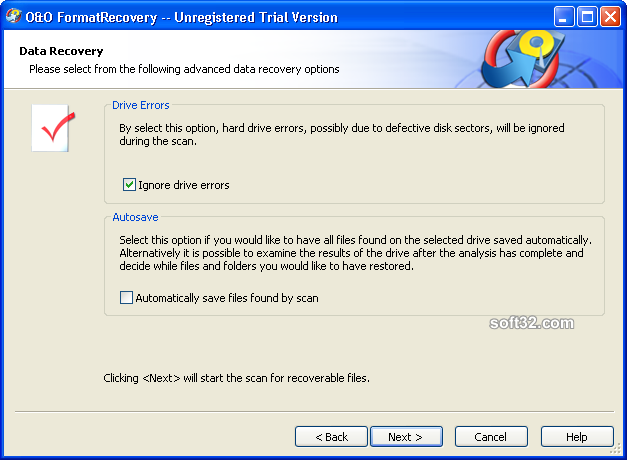Cancel the data recovery wizard
The width and height of the screenshot is (627, 460).
tap(491, 436)
